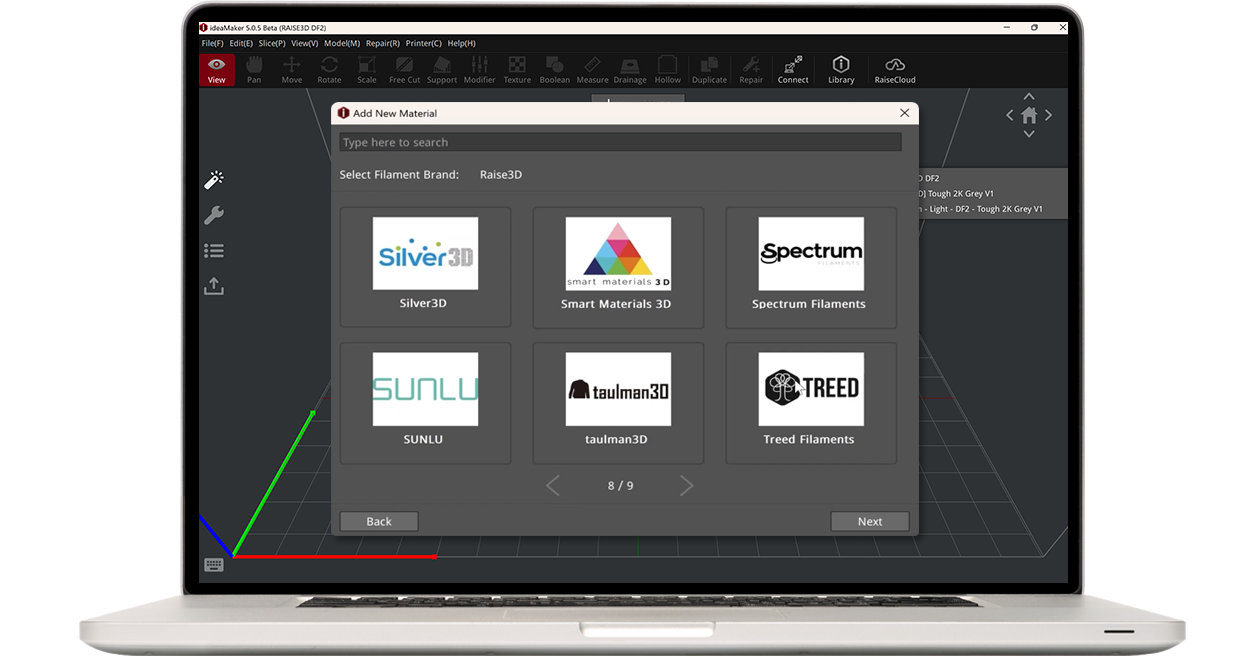Screen dimensions: 1250x656
Task: Launch the model Repair tool
Action: point(751,68)
